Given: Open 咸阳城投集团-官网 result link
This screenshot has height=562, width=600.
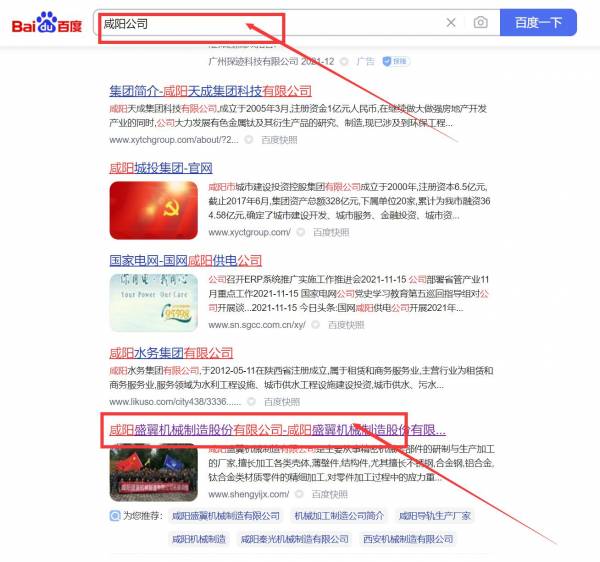Looking at the screenshot, I should (161, 168).
